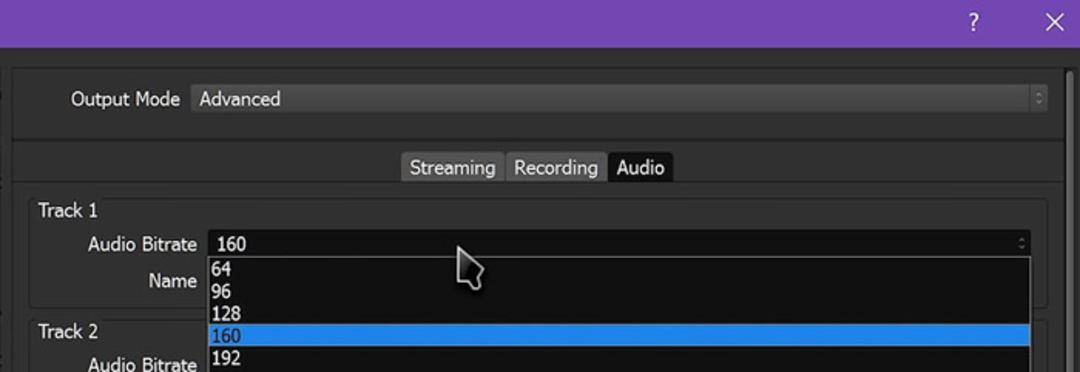Select the Audio tab
This screenshot has width=1080, height=372.
point(641,167)
